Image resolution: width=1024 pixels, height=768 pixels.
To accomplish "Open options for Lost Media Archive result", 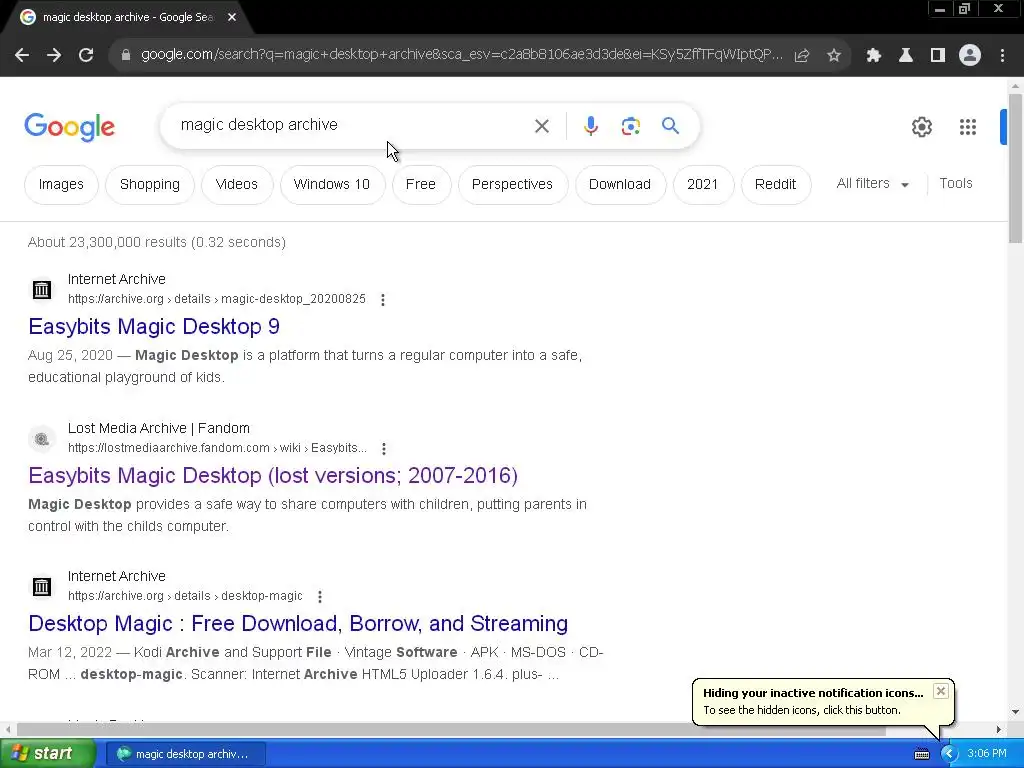I will coord(384,449).
